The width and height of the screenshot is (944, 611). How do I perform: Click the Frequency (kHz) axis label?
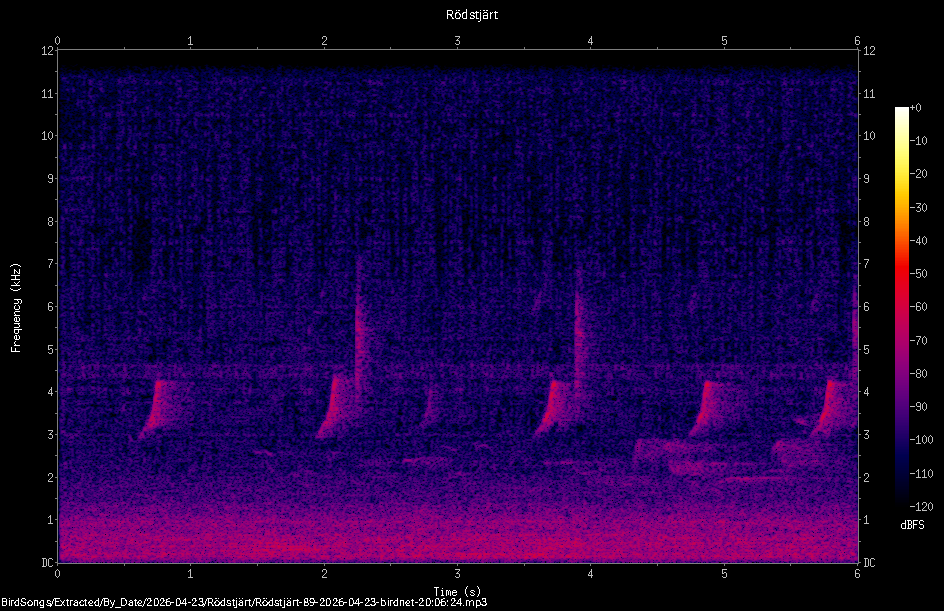[16, 308]
